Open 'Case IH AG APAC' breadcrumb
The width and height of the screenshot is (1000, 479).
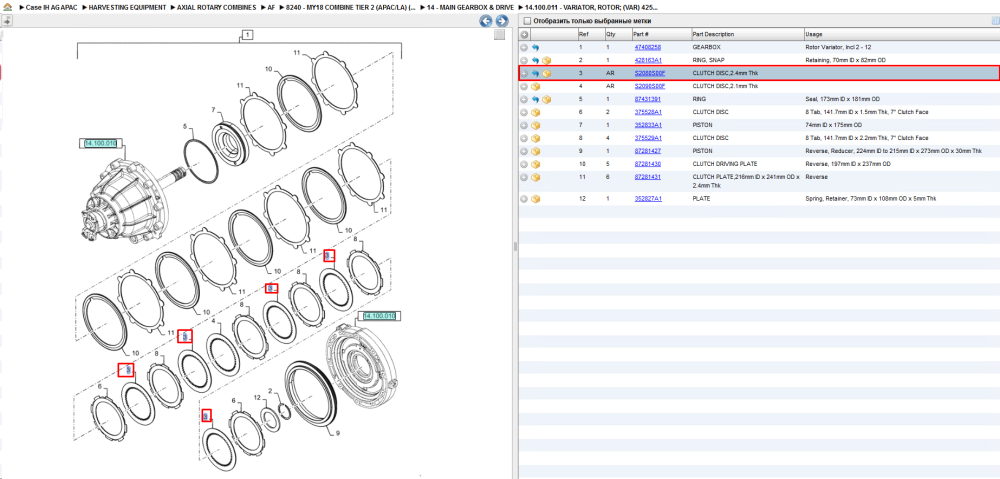(x=50, y=8)
